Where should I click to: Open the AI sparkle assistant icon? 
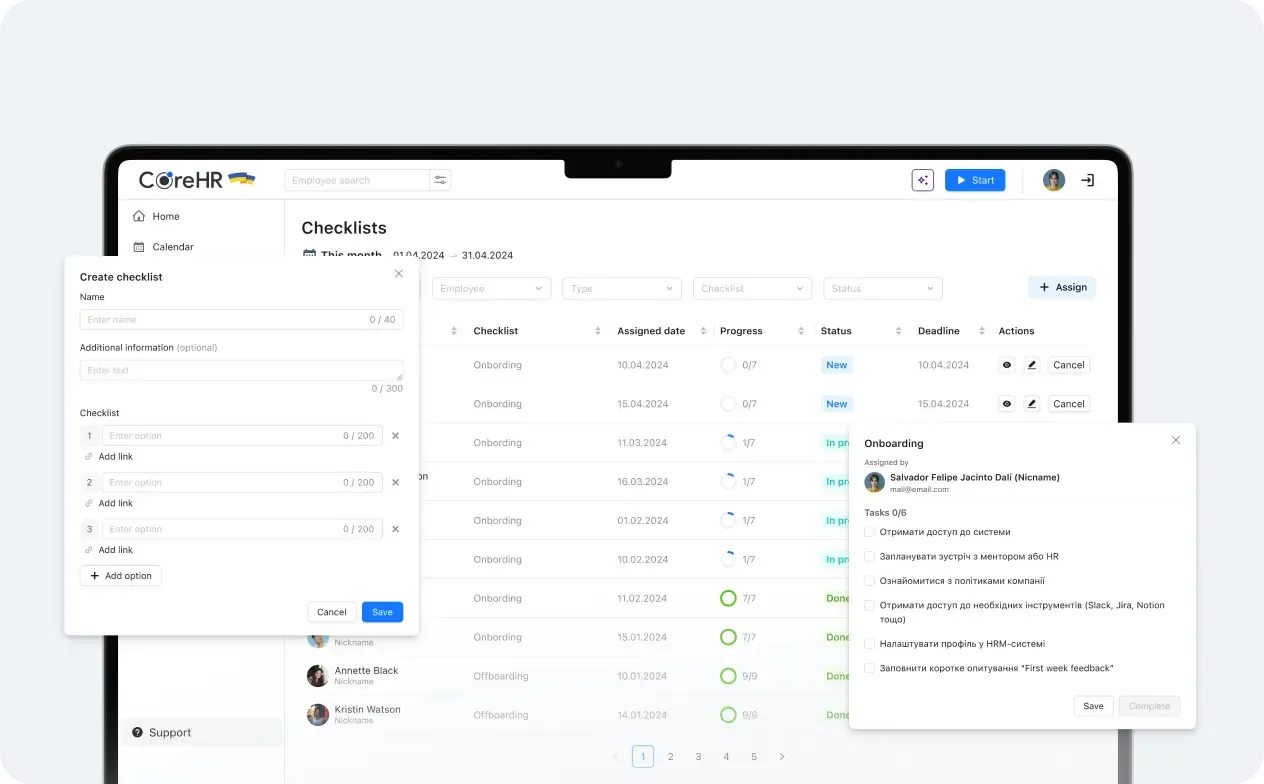pyautogui.click(x=922, y=180)
